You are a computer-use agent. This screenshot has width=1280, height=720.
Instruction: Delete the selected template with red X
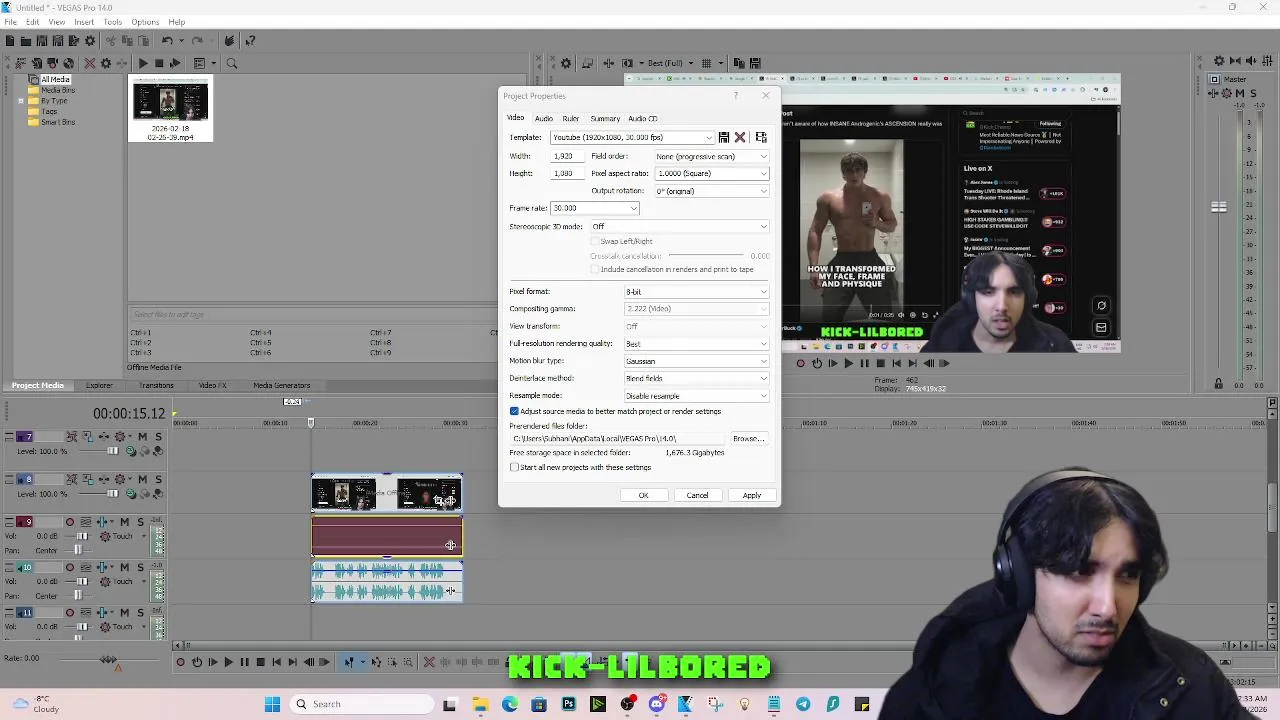pos(740,137)
